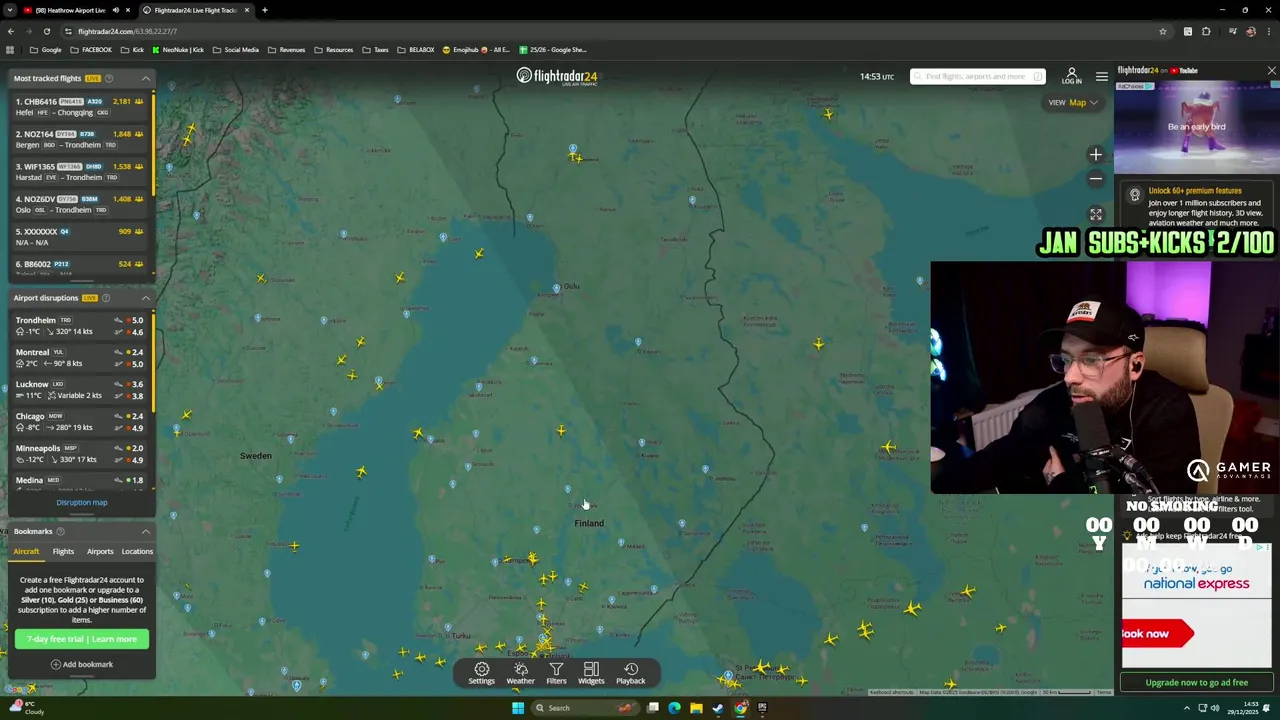Close the right-side ad panel
Image resolution: width=1280 pixels, height=720 pixels.
1271,71
